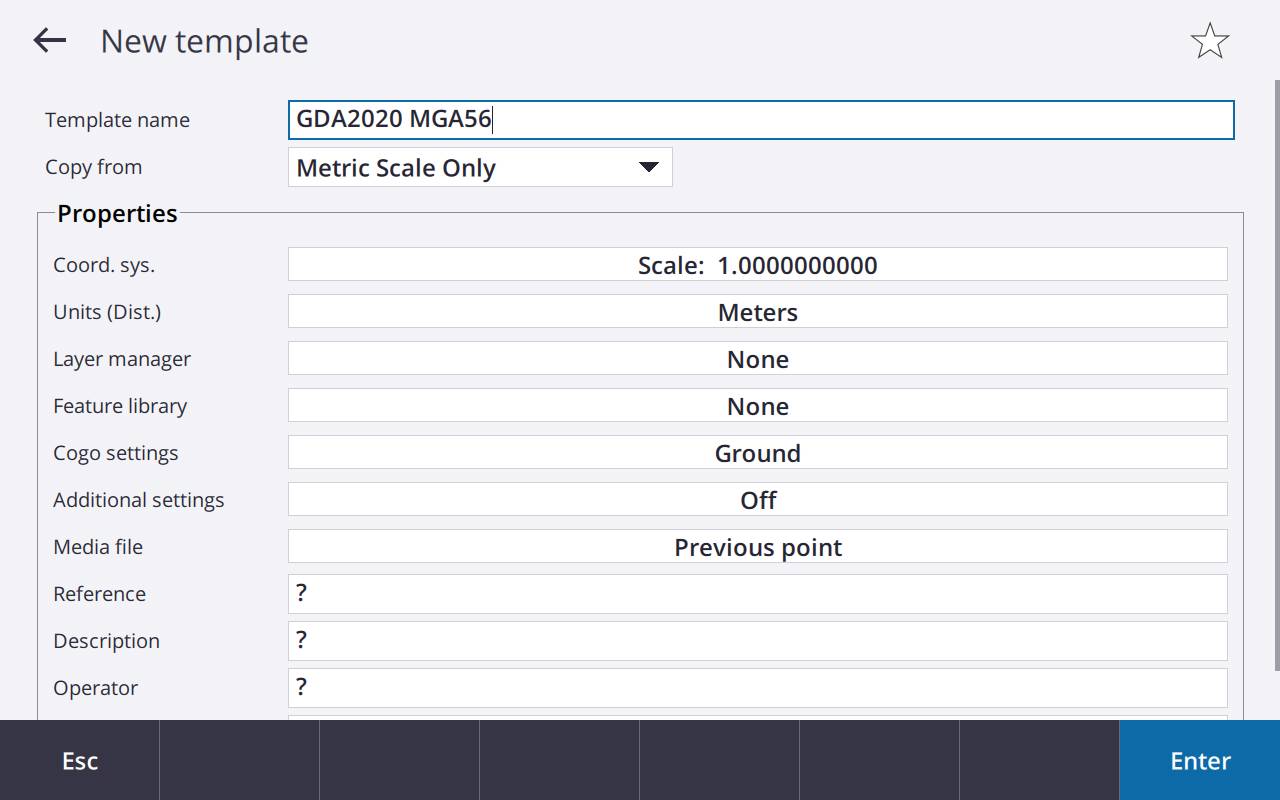Viewport: 1280px width, 800px height.
Task: Open the Coord. sys. Scale button
Action: pyautogui.click(x=757, y=265)
